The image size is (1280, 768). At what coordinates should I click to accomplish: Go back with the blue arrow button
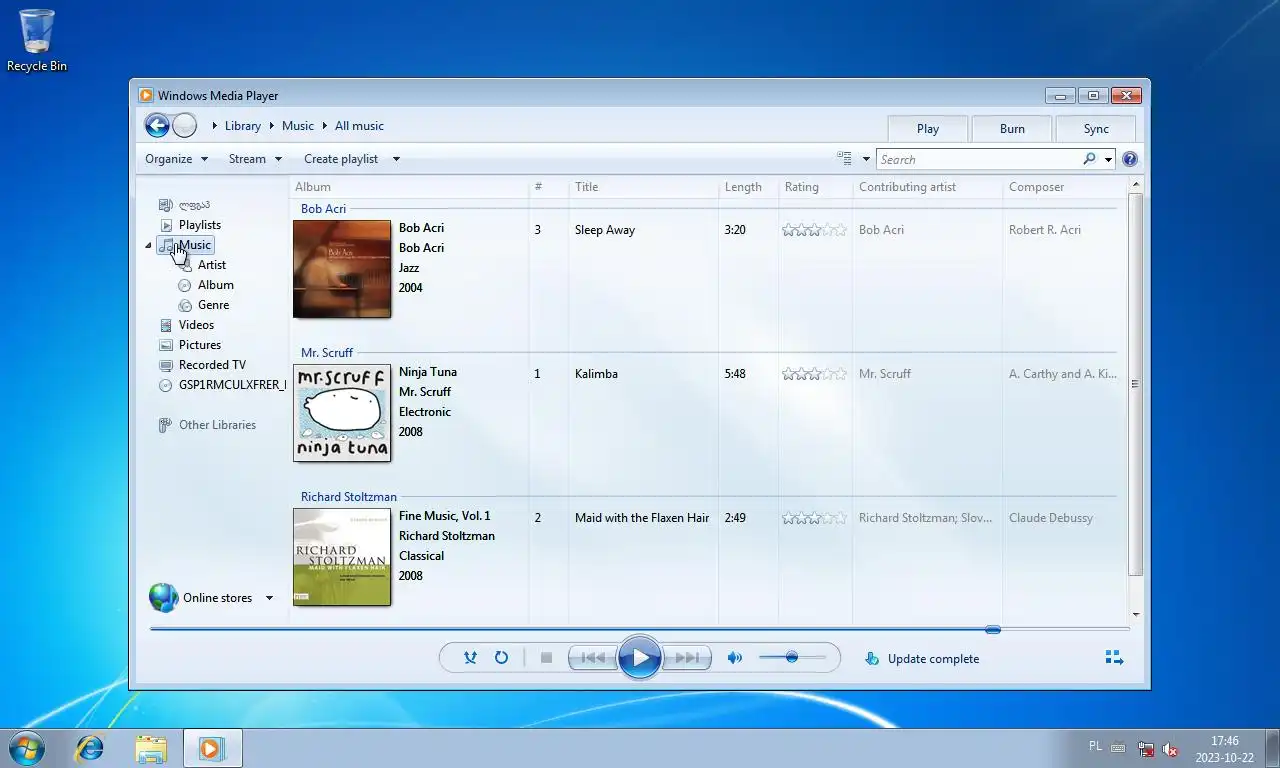pos(157,125)
